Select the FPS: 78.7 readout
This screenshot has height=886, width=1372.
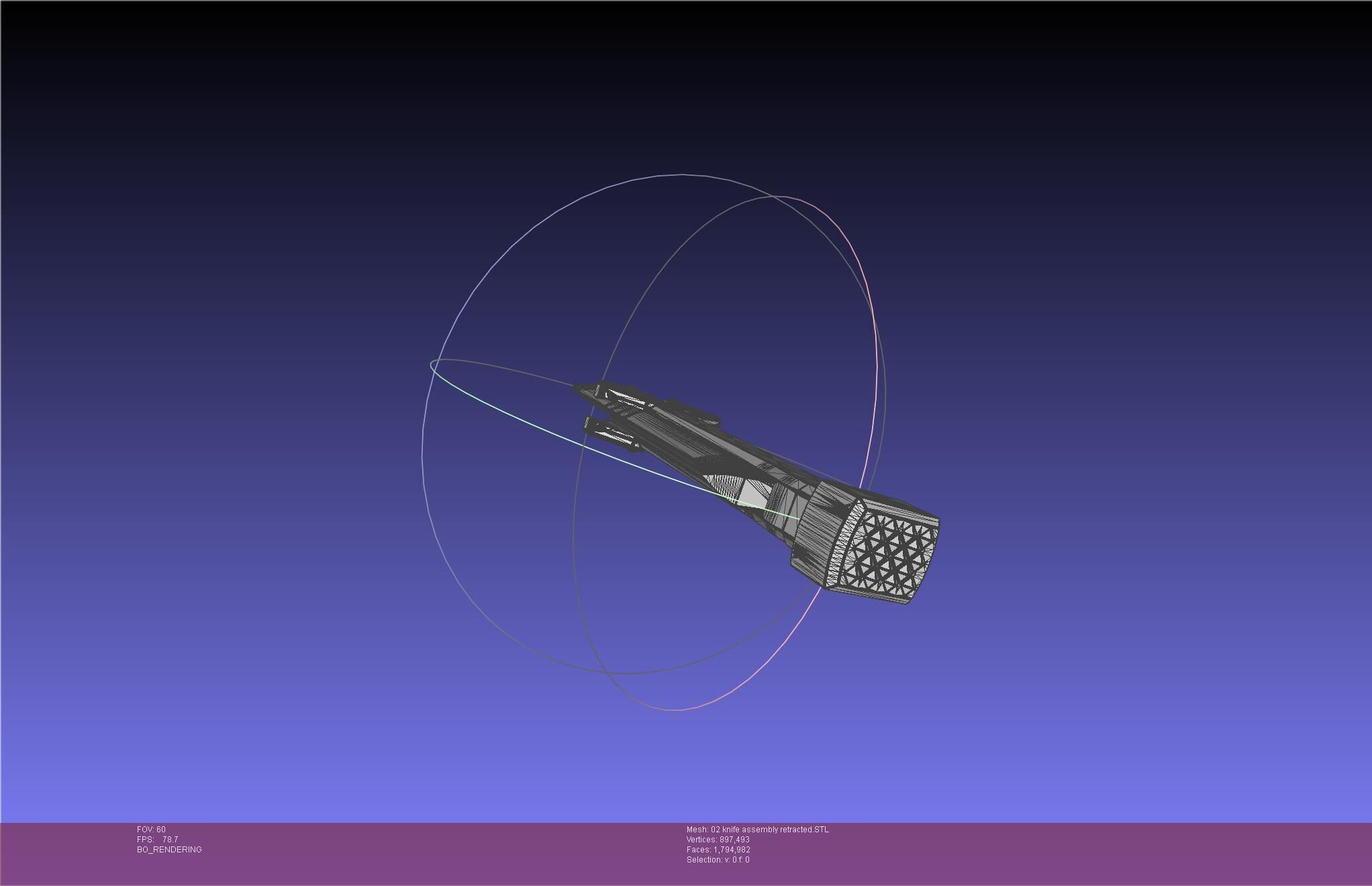coord(158,840)
